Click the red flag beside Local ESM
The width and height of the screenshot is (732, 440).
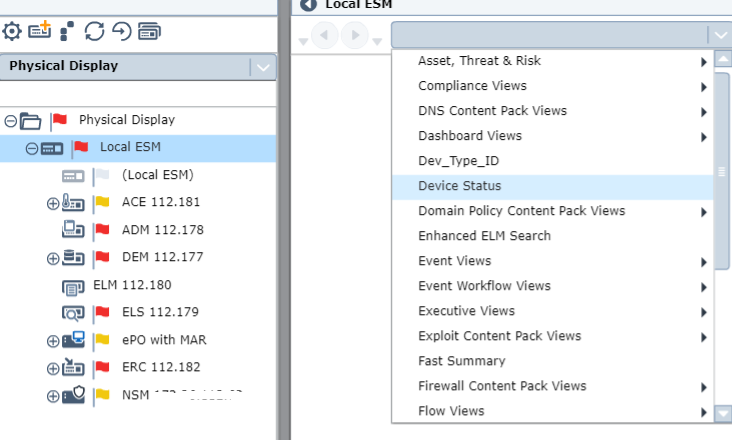coord(81,147)
